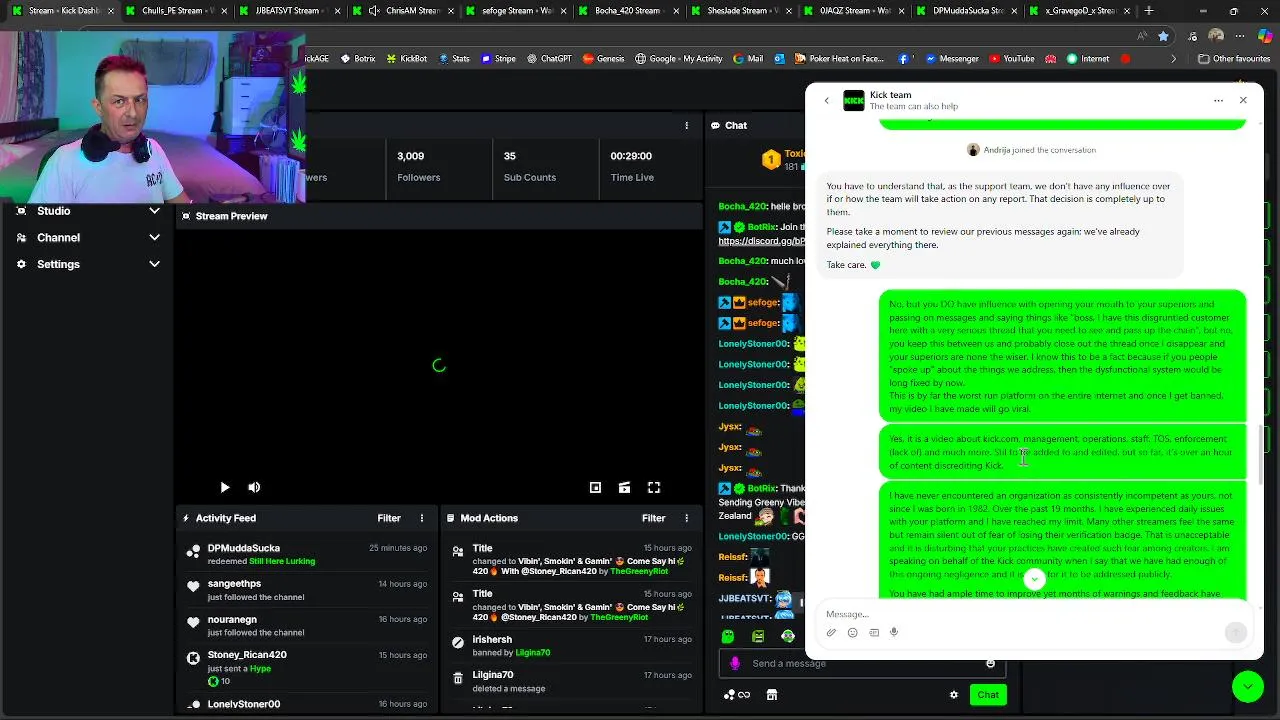Image resolution: width=1280 pixels, height=720 pixels.
Task: Click Hype link in Stoney_Rican420 activity
Action: coord(260,668)
